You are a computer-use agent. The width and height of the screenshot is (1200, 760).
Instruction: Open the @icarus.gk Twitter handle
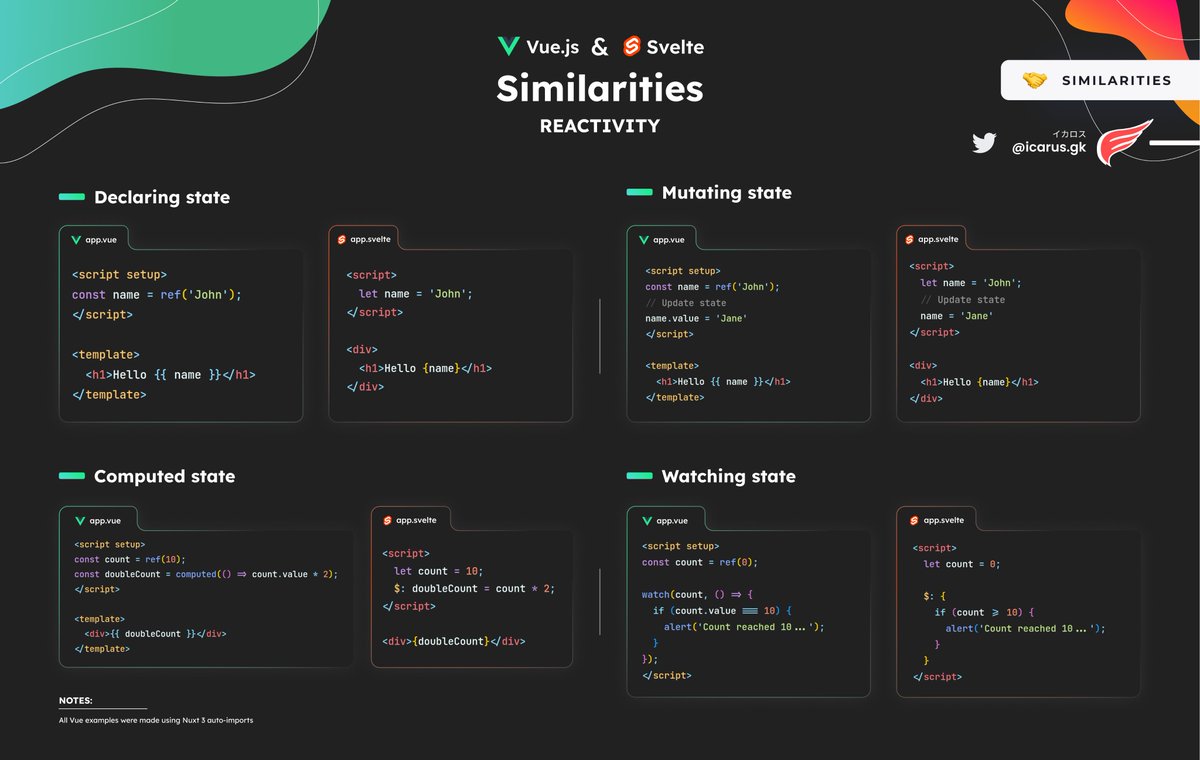click(x=1047, y=147)
